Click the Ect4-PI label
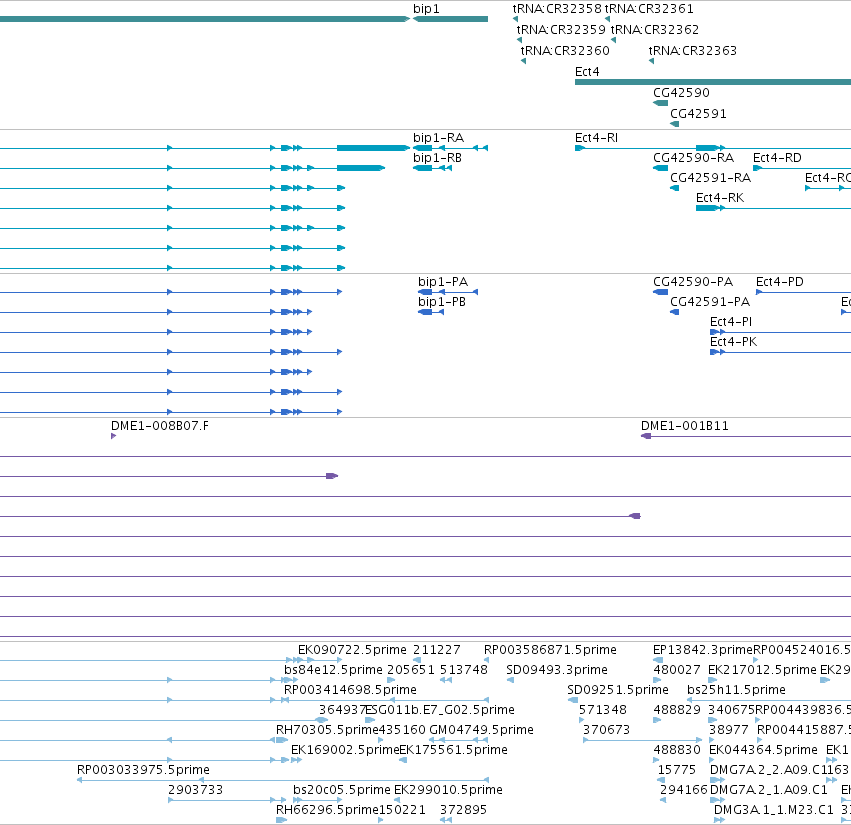The image size is (851, 825). point(731,322)
